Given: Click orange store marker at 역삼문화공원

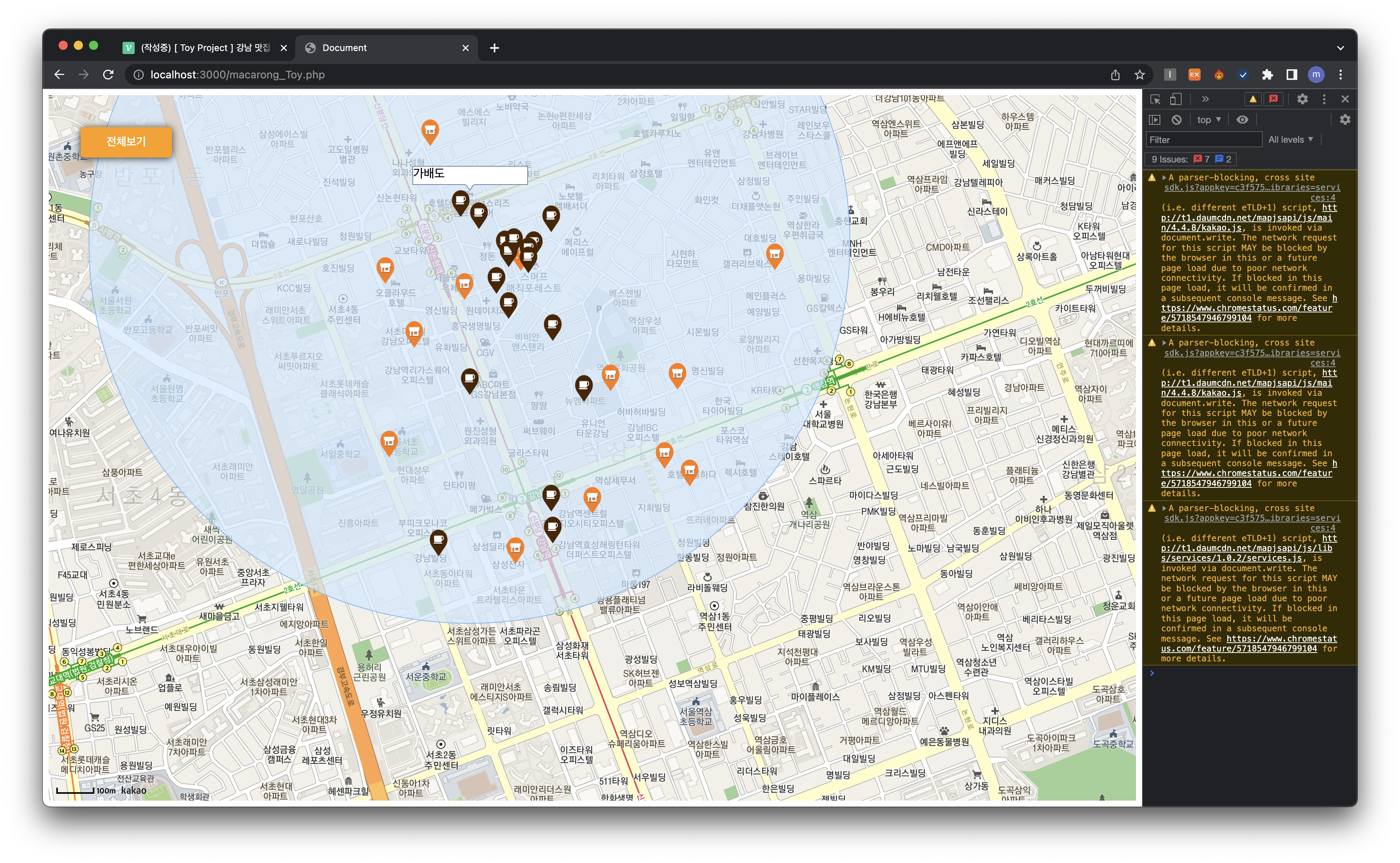Looking at the screenshot, I should tap(610, 377).
